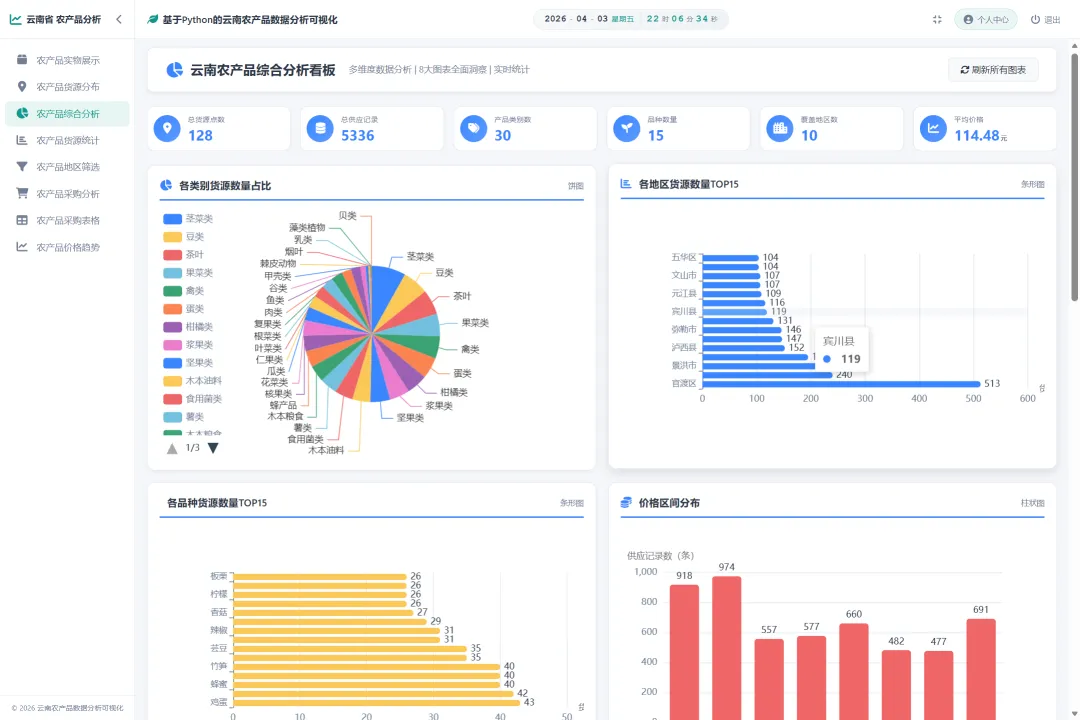Collapse the sidebar with the chevron arrow
The height and width of the screenshot is (720, 1080).
[x=119, y=19]
